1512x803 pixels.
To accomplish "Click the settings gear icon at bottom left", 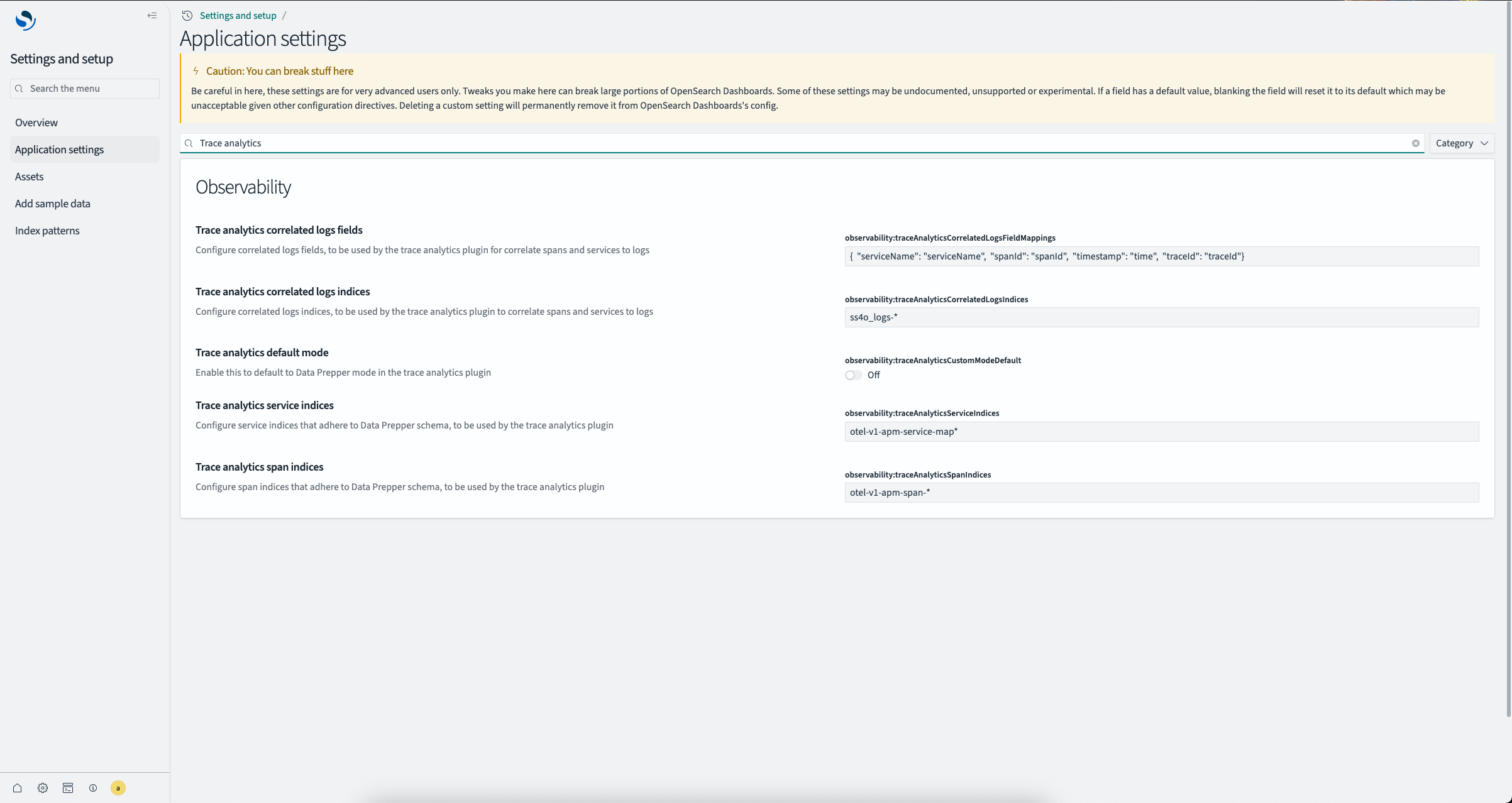I will click(x=42, y=788).
